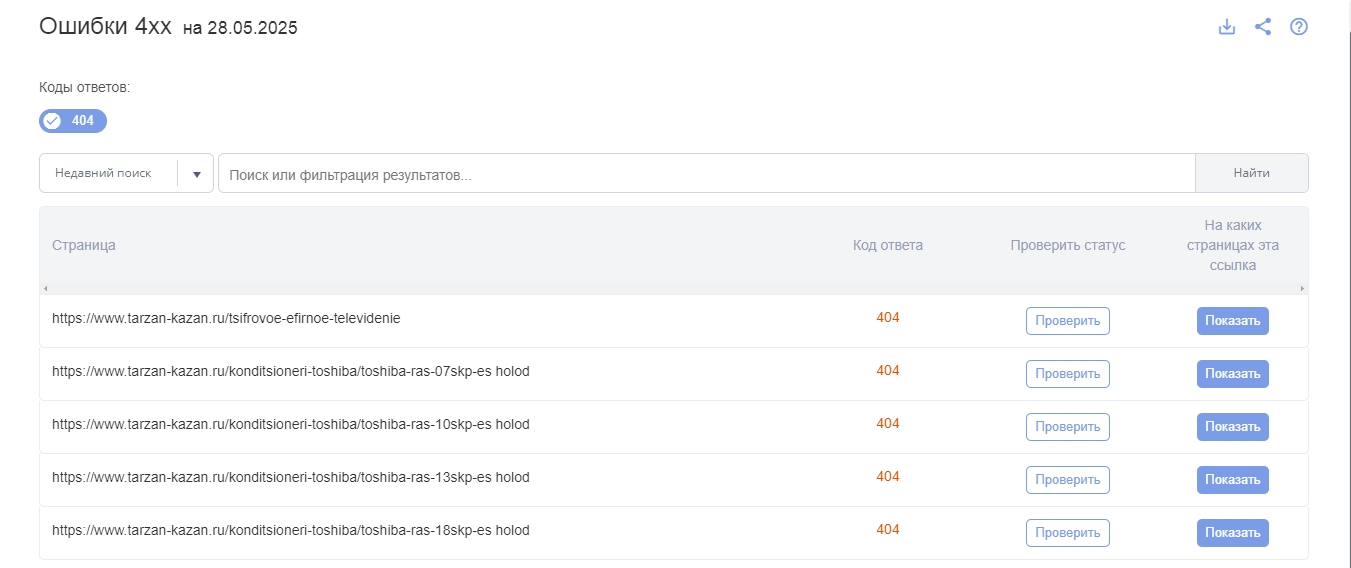The width and height of the screenshot is (1351, 568).
Task: Click 'Показать' for toshiba-ras-07skp-es row
Action: point(1233,374)
